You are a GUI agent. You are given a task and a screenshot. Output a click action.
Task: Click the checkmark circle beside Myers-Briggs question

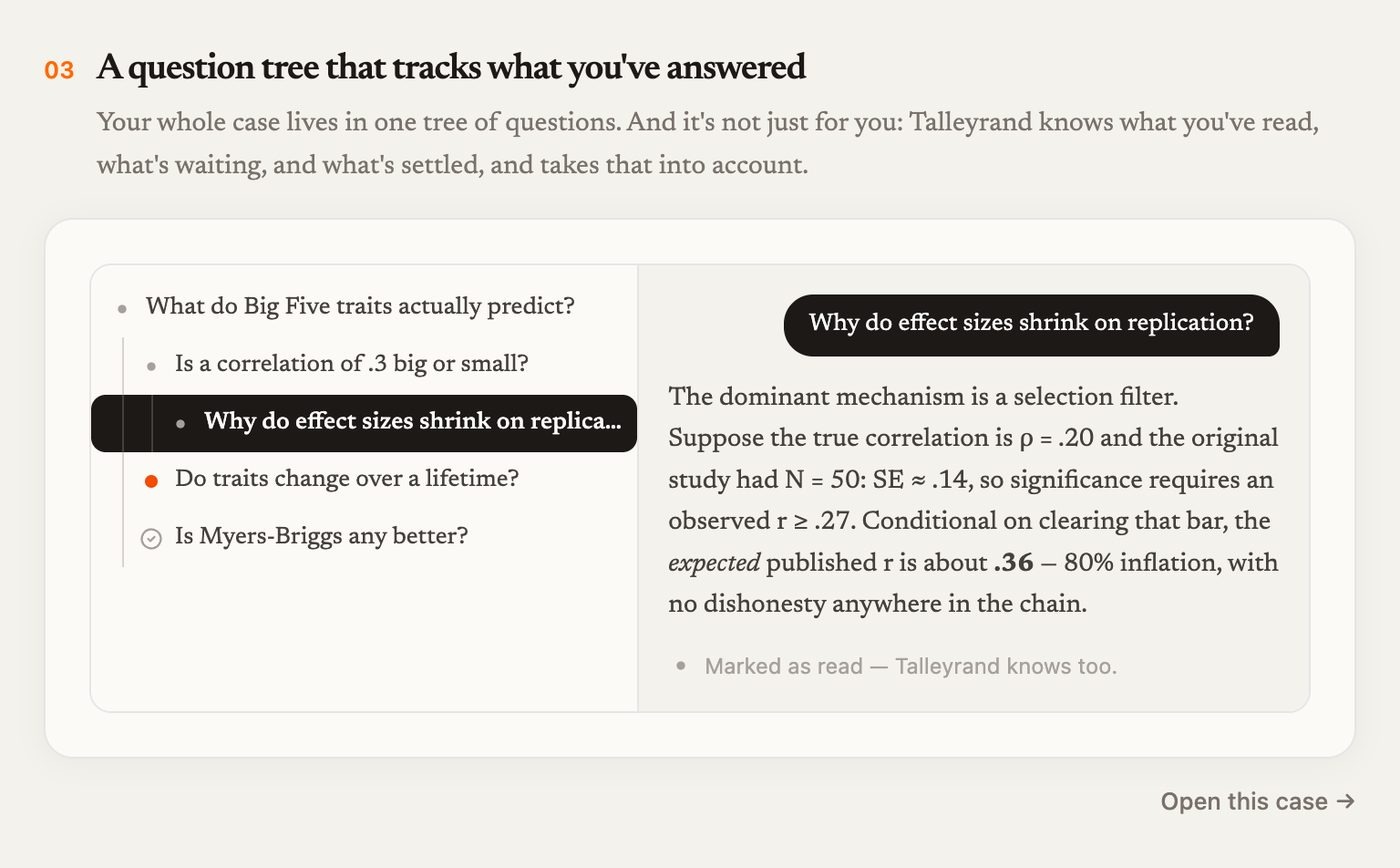click(x=151, y=539)
